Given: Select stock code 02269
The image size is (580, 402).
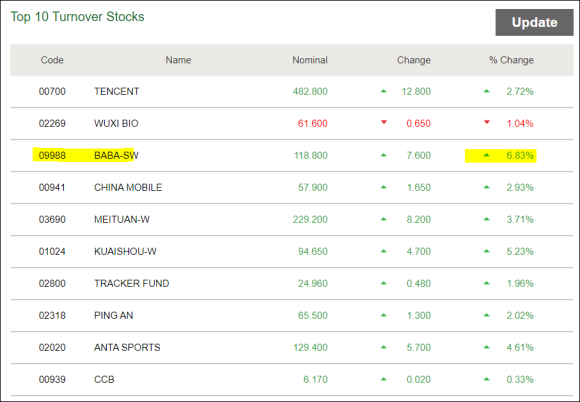Looking at the screenshot, I should click(52, 123).
